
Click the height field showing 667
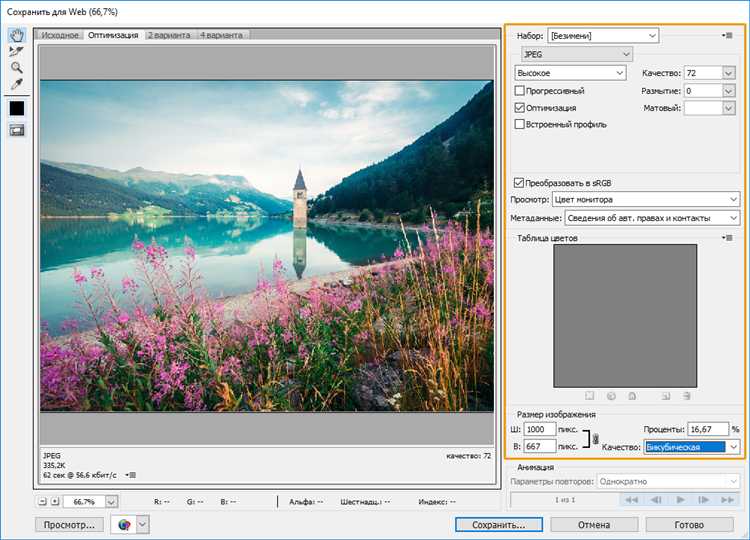click(x=540, y=447)
